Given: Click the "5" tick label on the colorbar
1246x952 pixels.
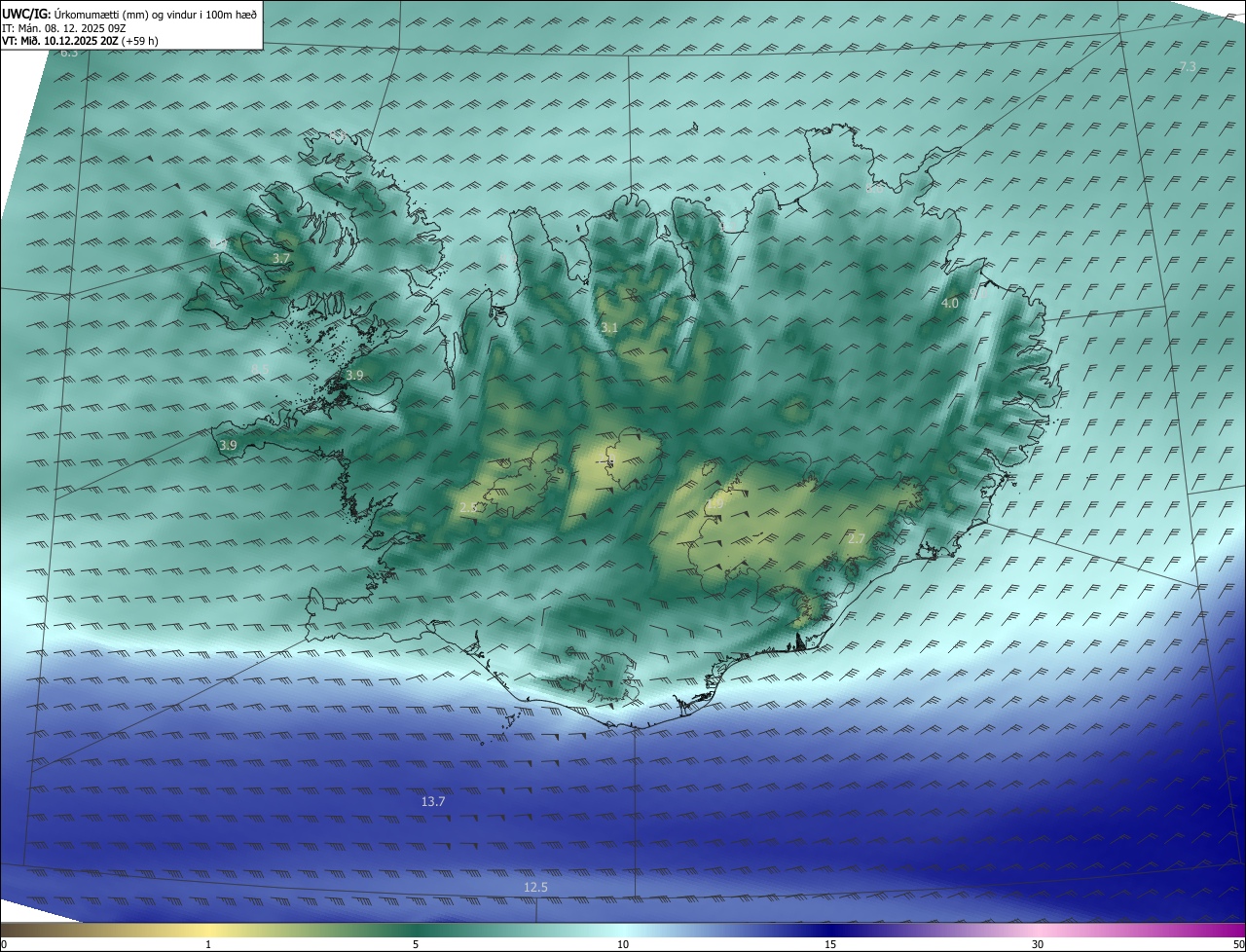Looking at the screenshot, I should 416,944.
